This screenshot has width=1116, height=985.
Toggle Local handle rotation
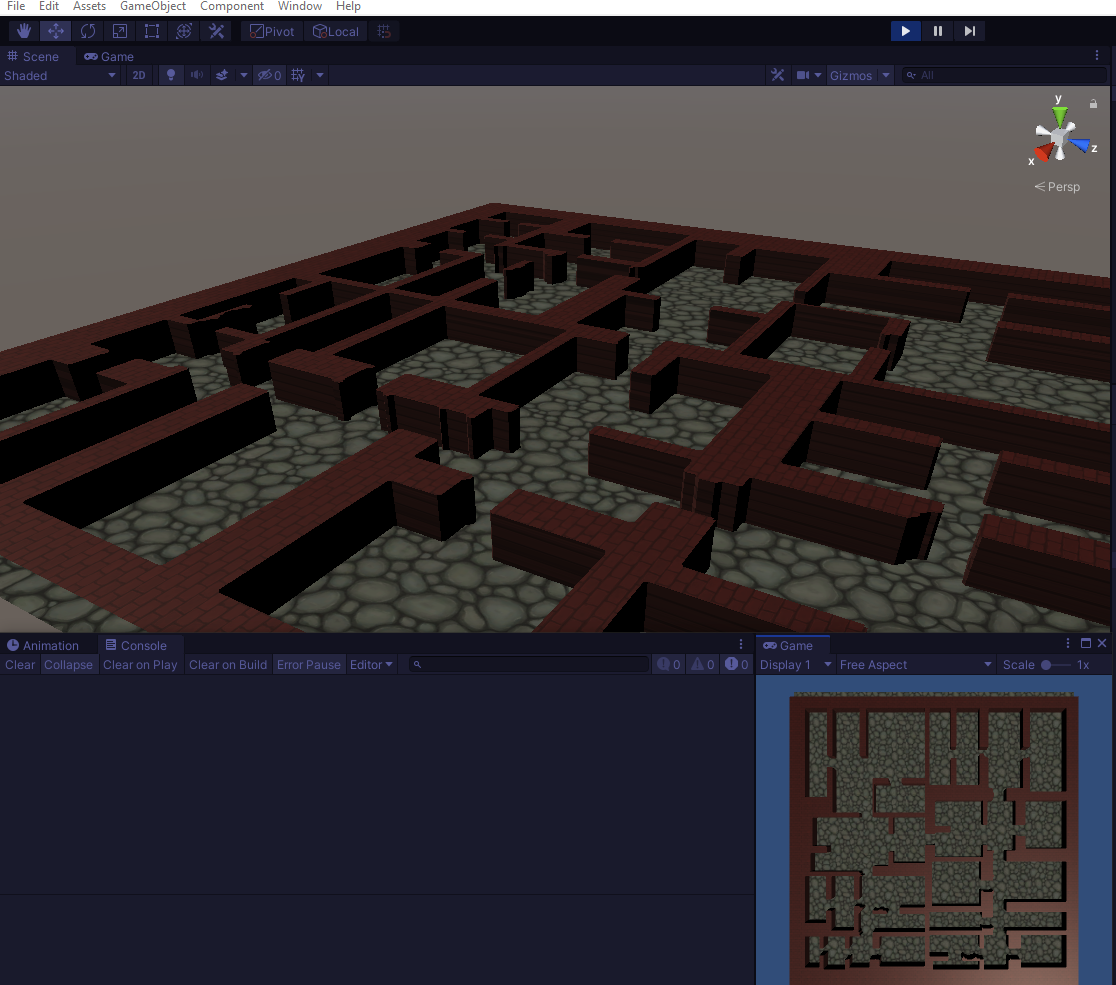click(x=335, y=31)
